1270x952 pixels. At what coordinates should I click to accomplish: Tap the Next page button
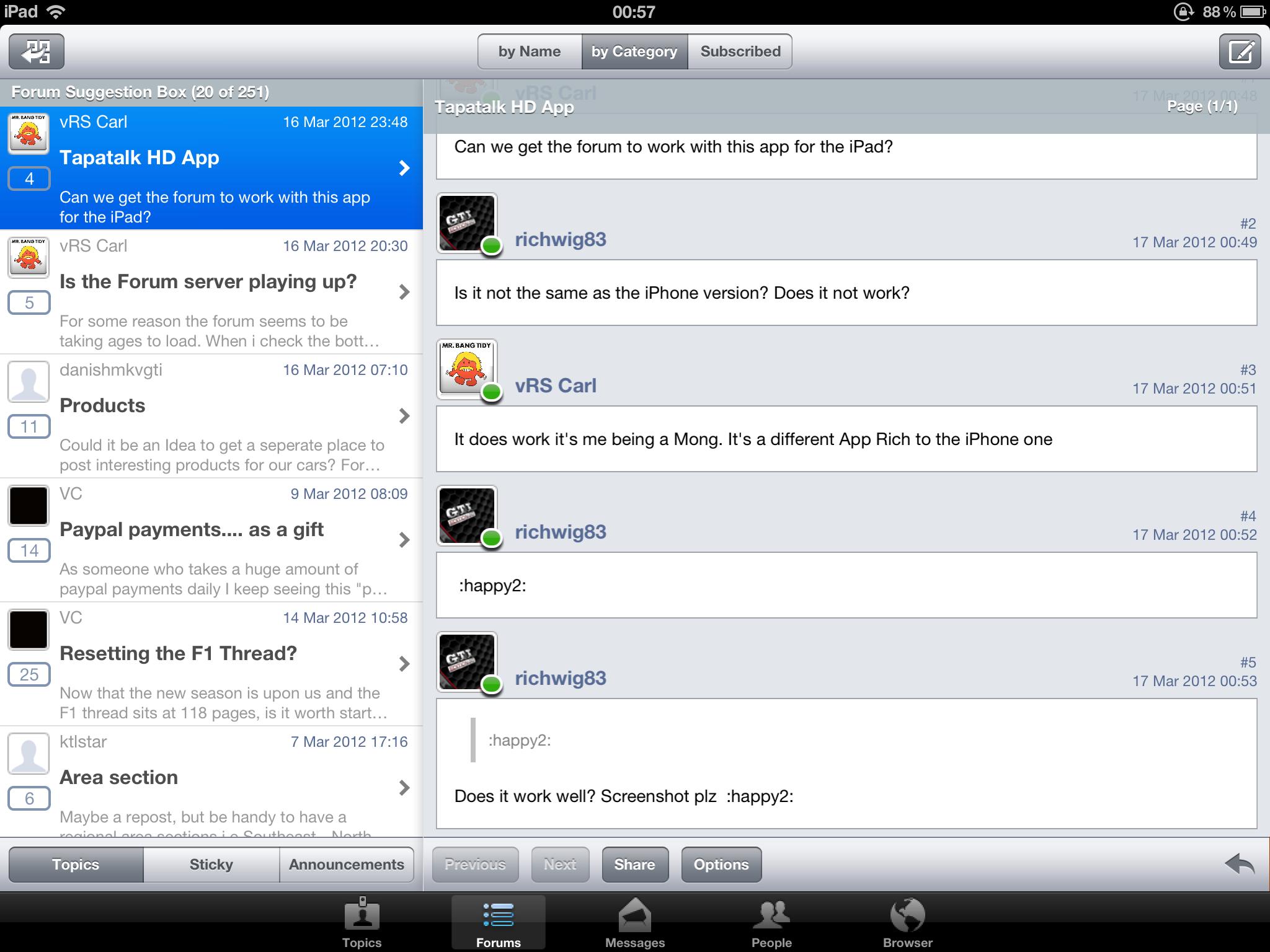(560, 865)
